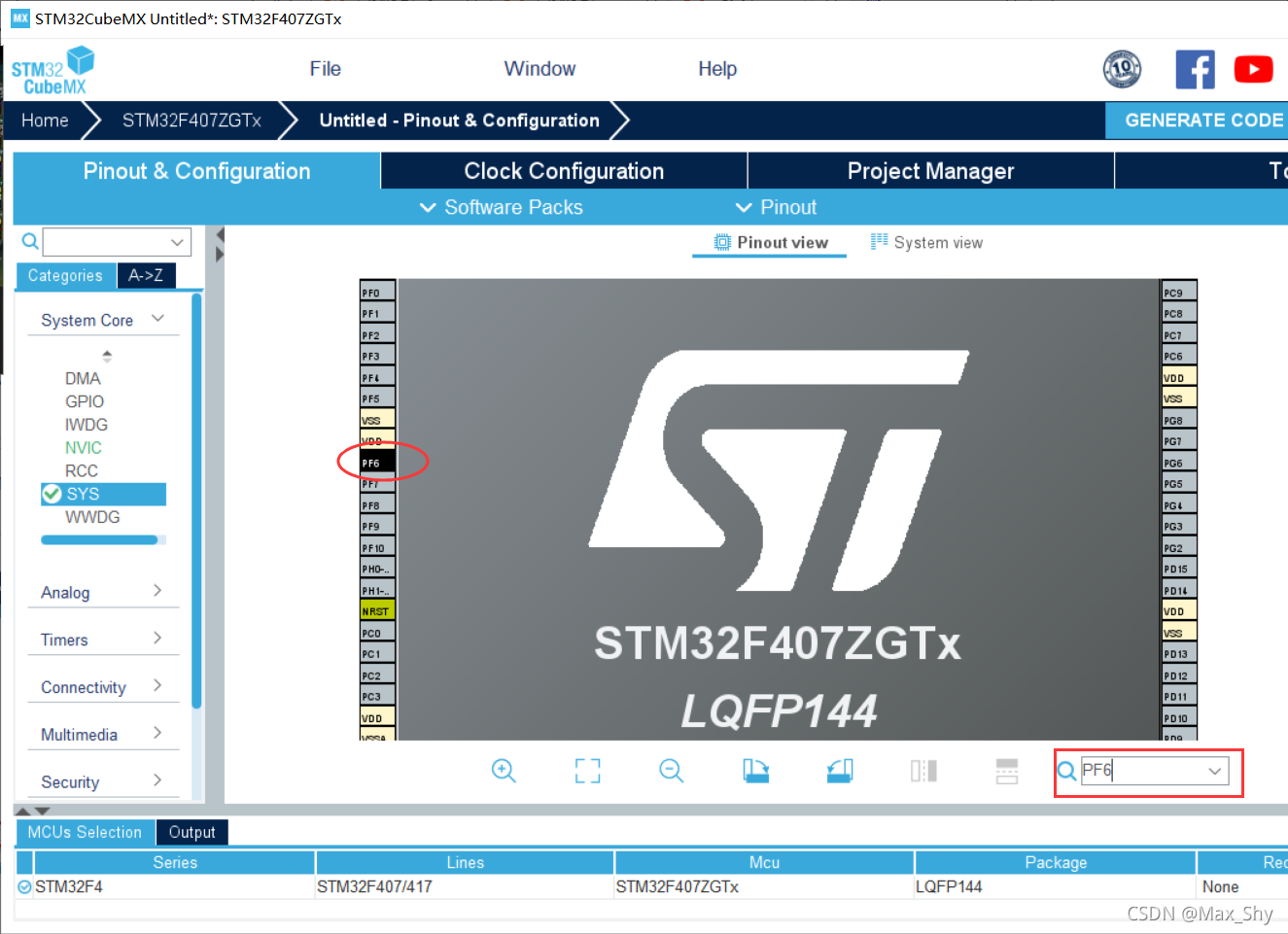Click the 10-year anniversary badge icon
Screen dimensions: 1288x934
(1122, 69)
